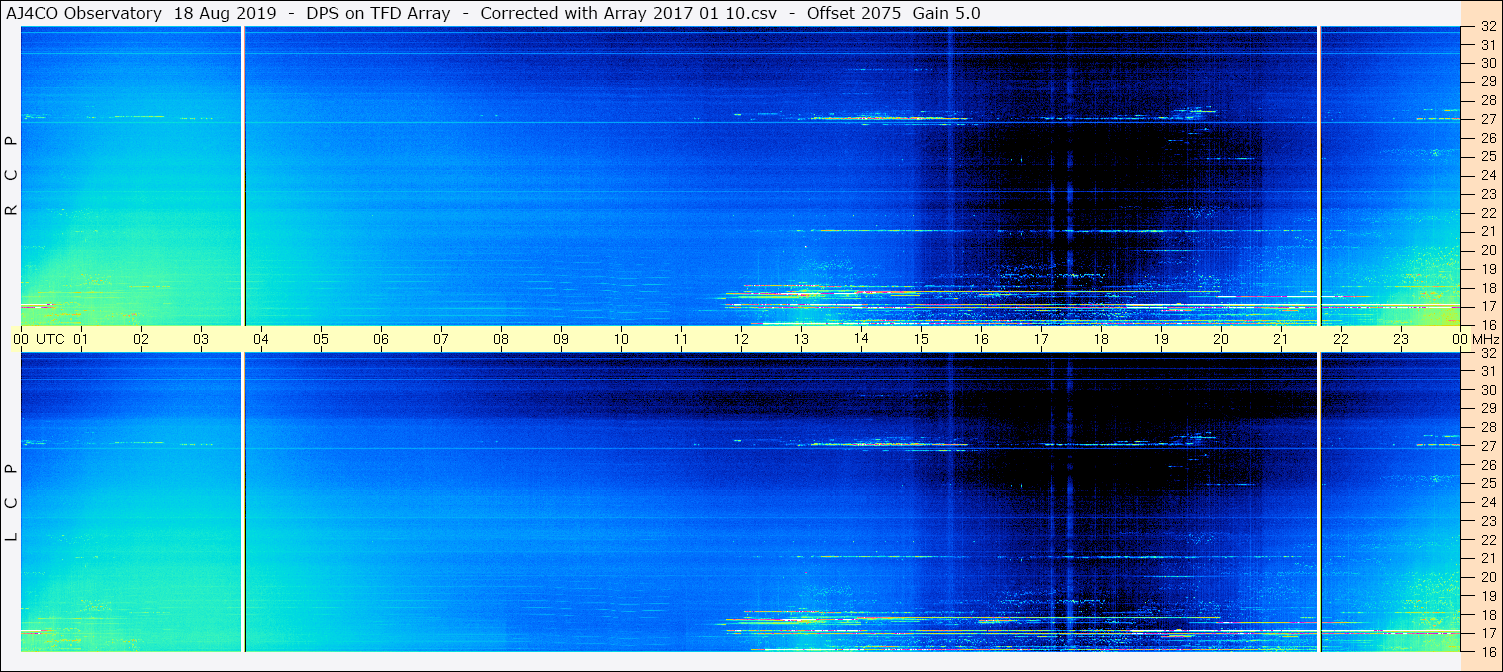Screen dimensions: 1503x672
Task: Click the '19' hour on time axis
Action: click(x=1161, y=339)
